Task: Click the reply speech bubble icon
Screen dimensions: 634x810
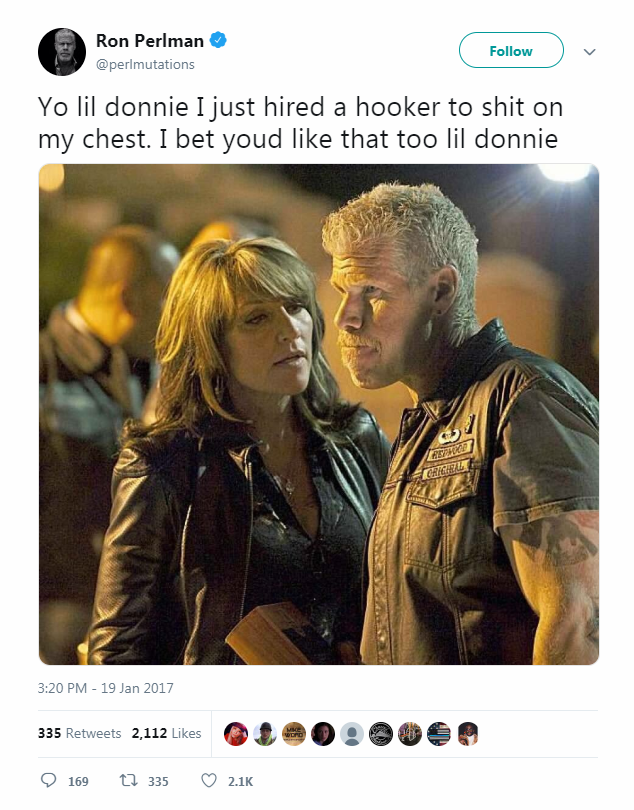Action: click(49, 780)
